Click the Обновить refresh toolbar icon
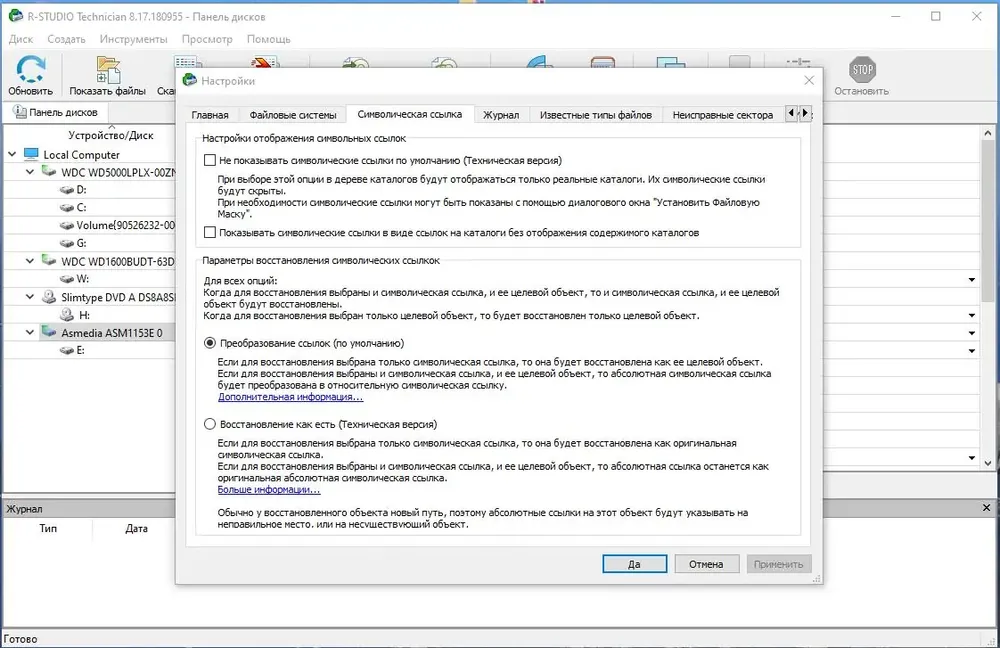This screenshot has height=648, width=1000. [x=31, y=69]
